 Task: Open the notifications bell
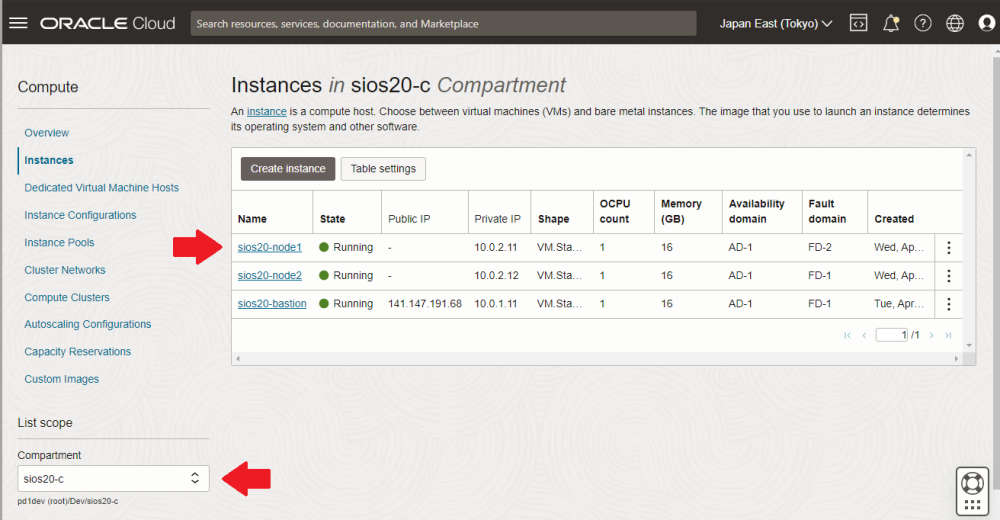[x=890, y=24]
